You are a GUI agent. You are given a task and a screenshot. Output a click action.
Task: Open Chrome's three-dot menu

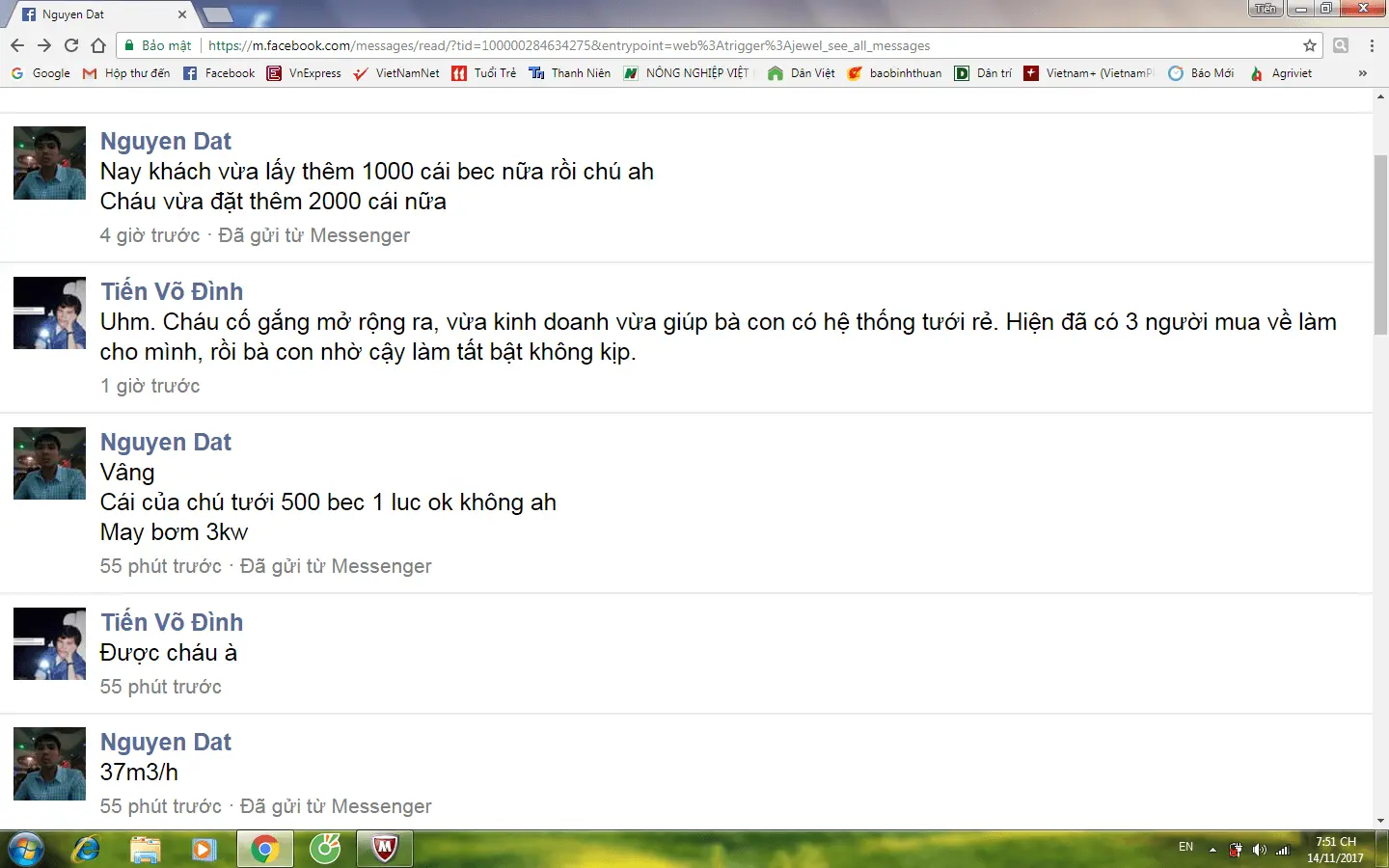pyautogui.click(x=1371, y=44)
